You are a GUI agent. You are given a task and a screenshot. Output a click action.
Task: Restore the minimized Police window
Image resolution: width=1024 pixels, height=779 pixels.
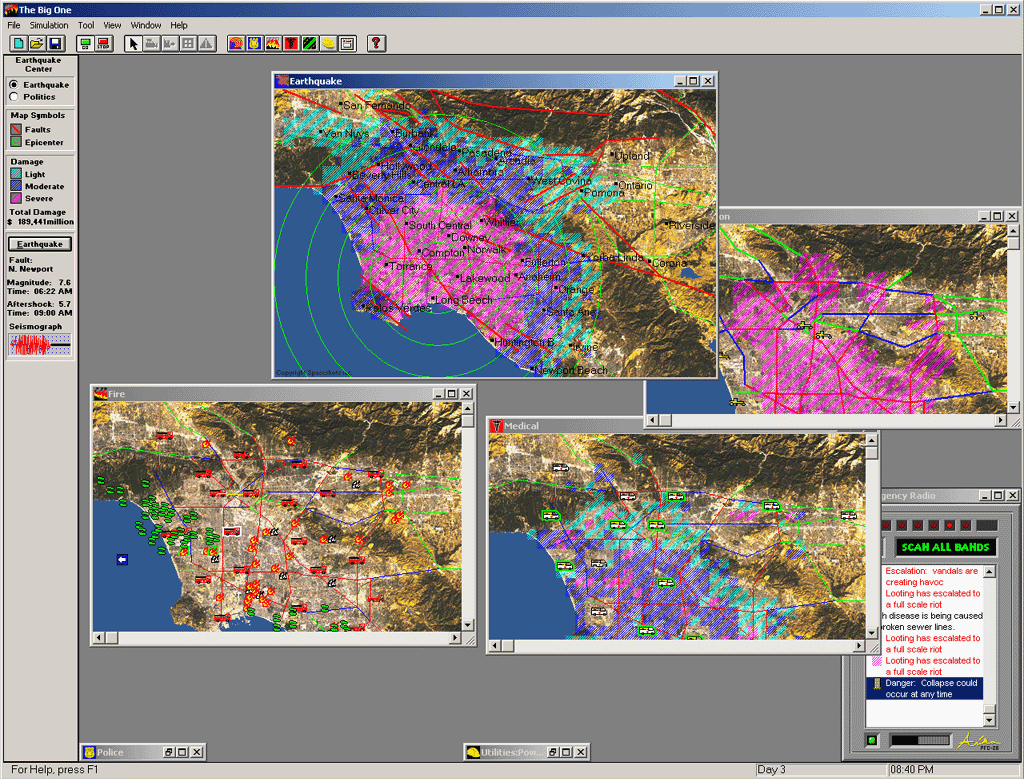point(169,752)
